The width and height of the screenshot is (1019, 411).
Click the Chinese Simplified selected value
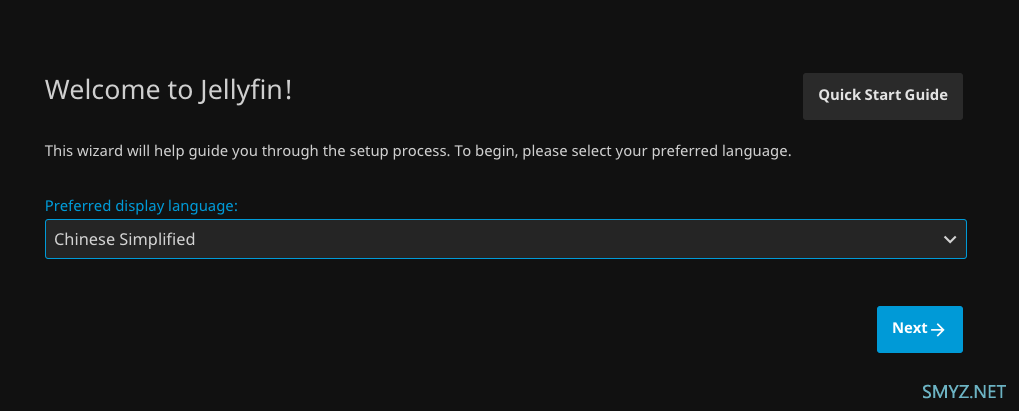tap(125, 239)
